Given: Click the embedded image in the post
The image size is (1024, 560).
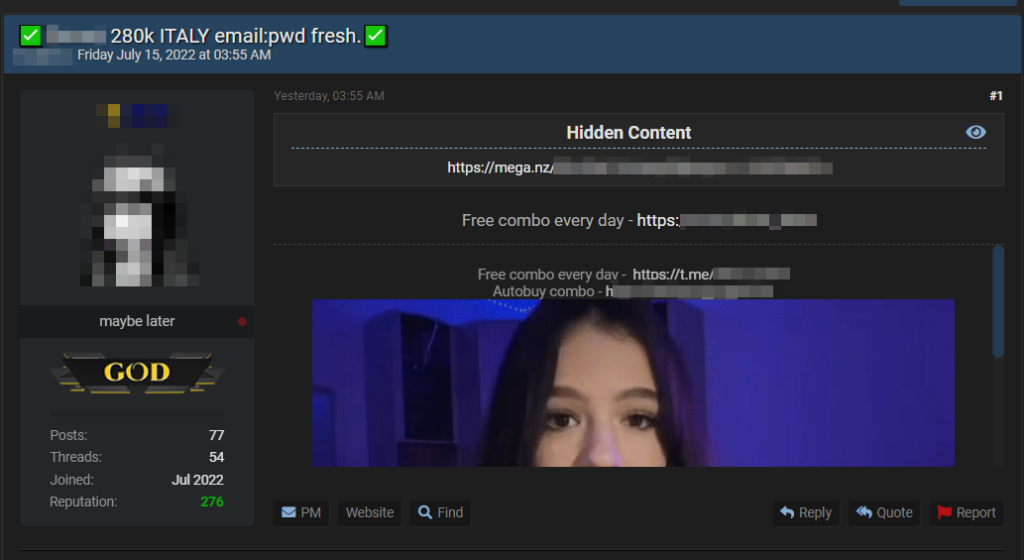Looking at the screenshot, I should pos(632,383).
